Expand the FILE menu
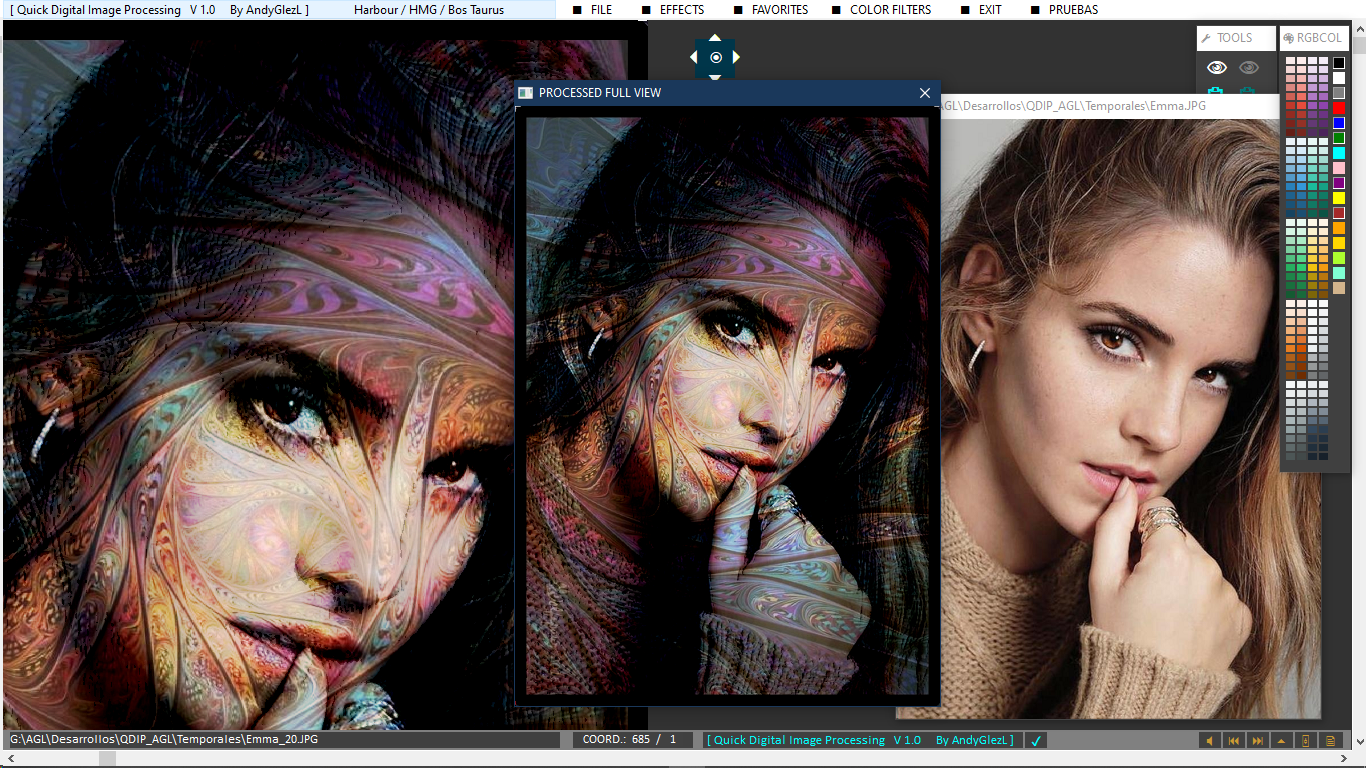Viewport: 1366px width, 768px height. pos(601,10)
